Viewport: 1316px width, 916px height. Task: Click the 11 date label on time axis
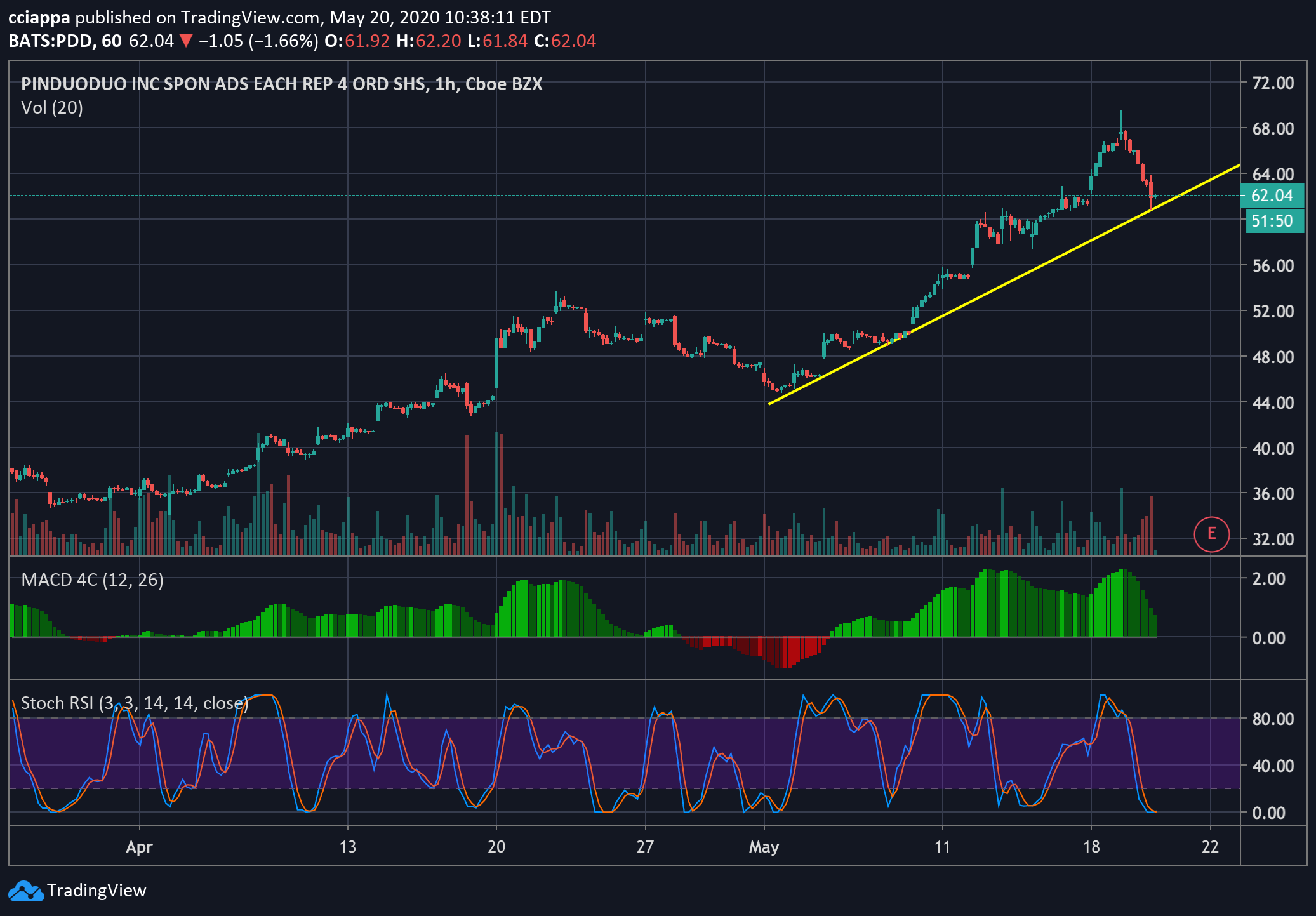(x=943, y=847)
